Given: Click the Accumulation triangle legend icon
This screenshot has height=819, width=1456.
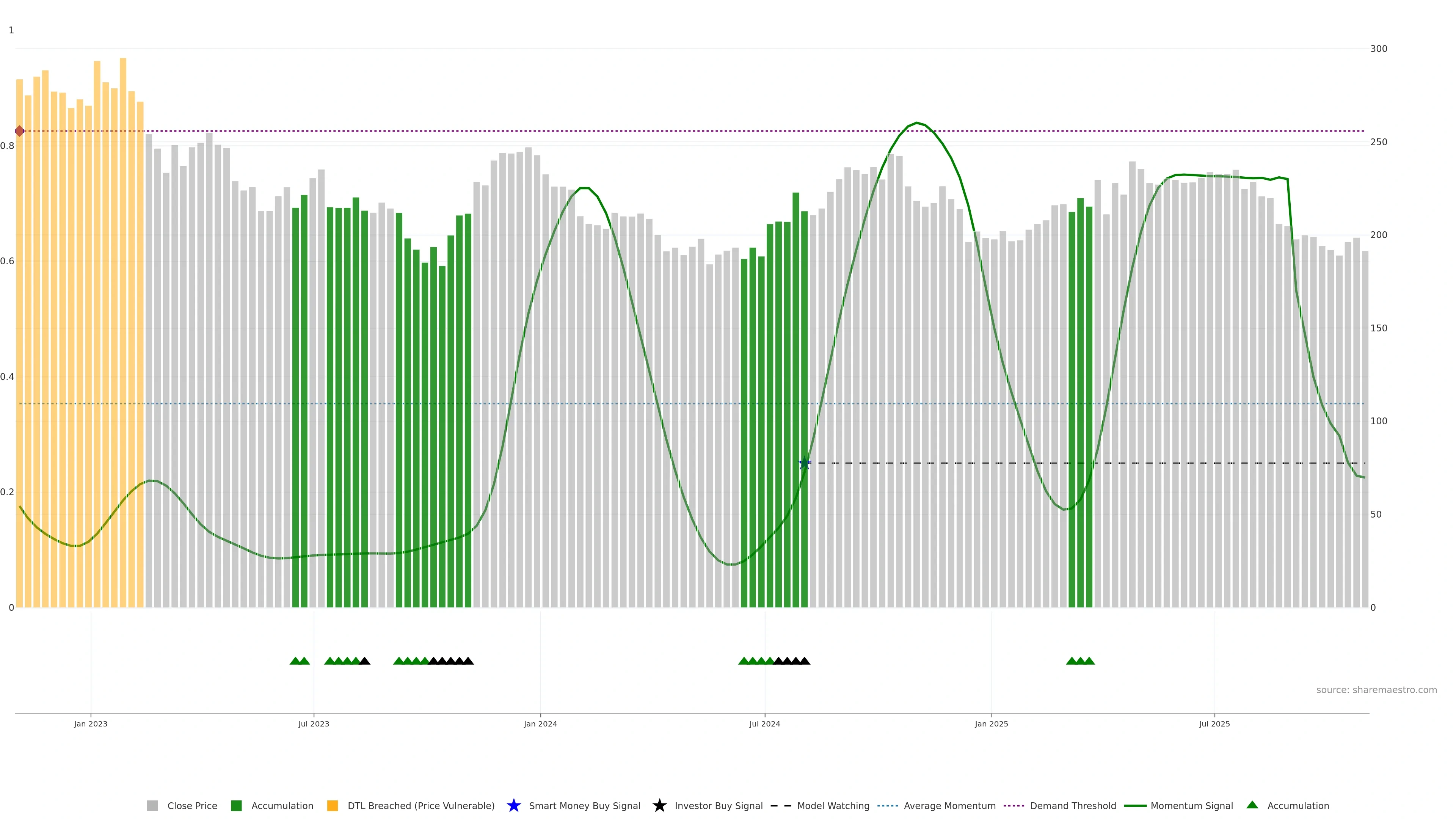Looking at the screenshot, I should click(x=1252, y=805).
